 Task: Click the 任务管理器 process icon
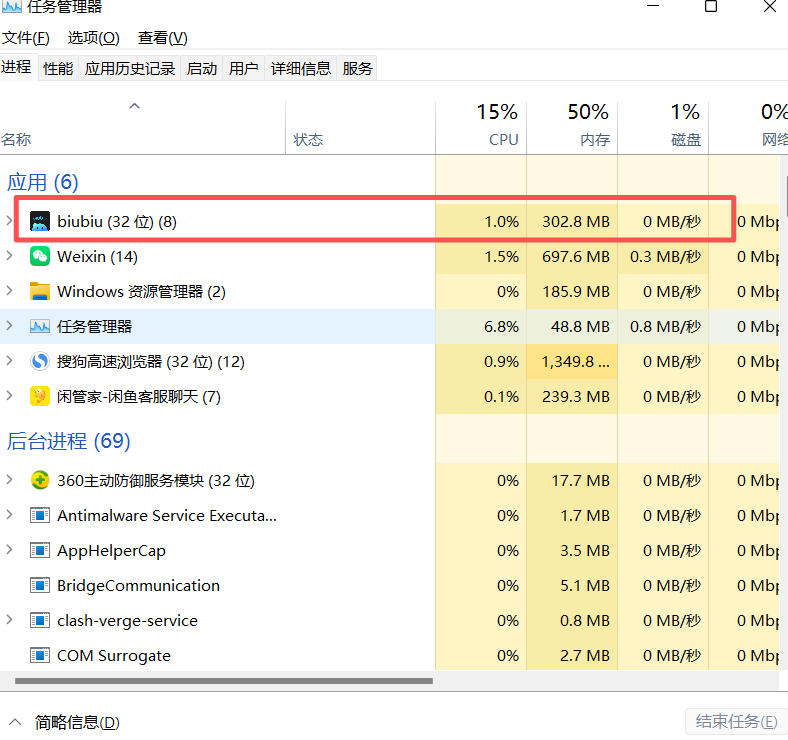pos(40,327)
